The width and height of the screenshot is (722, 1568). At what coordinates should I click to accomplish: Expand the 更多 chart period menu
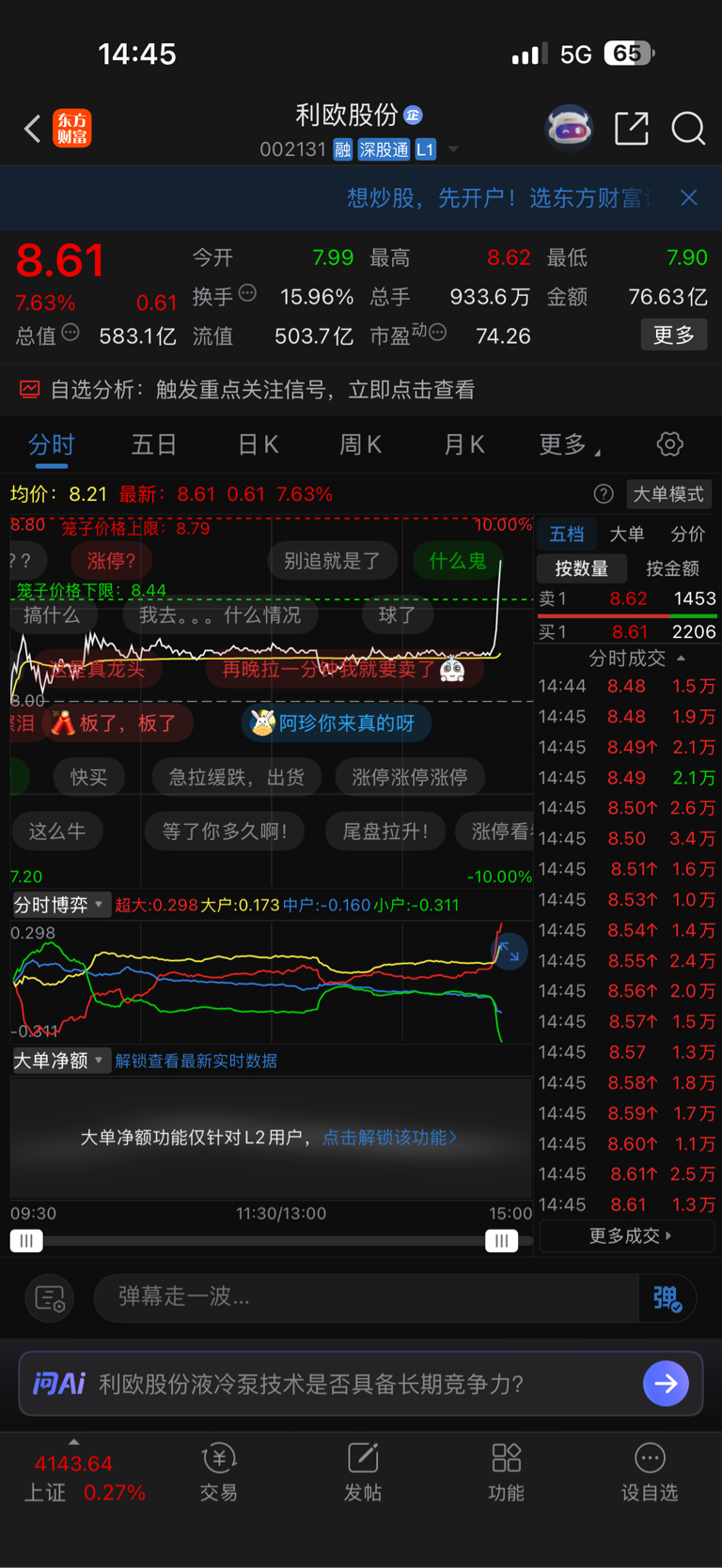coord(569,444)
